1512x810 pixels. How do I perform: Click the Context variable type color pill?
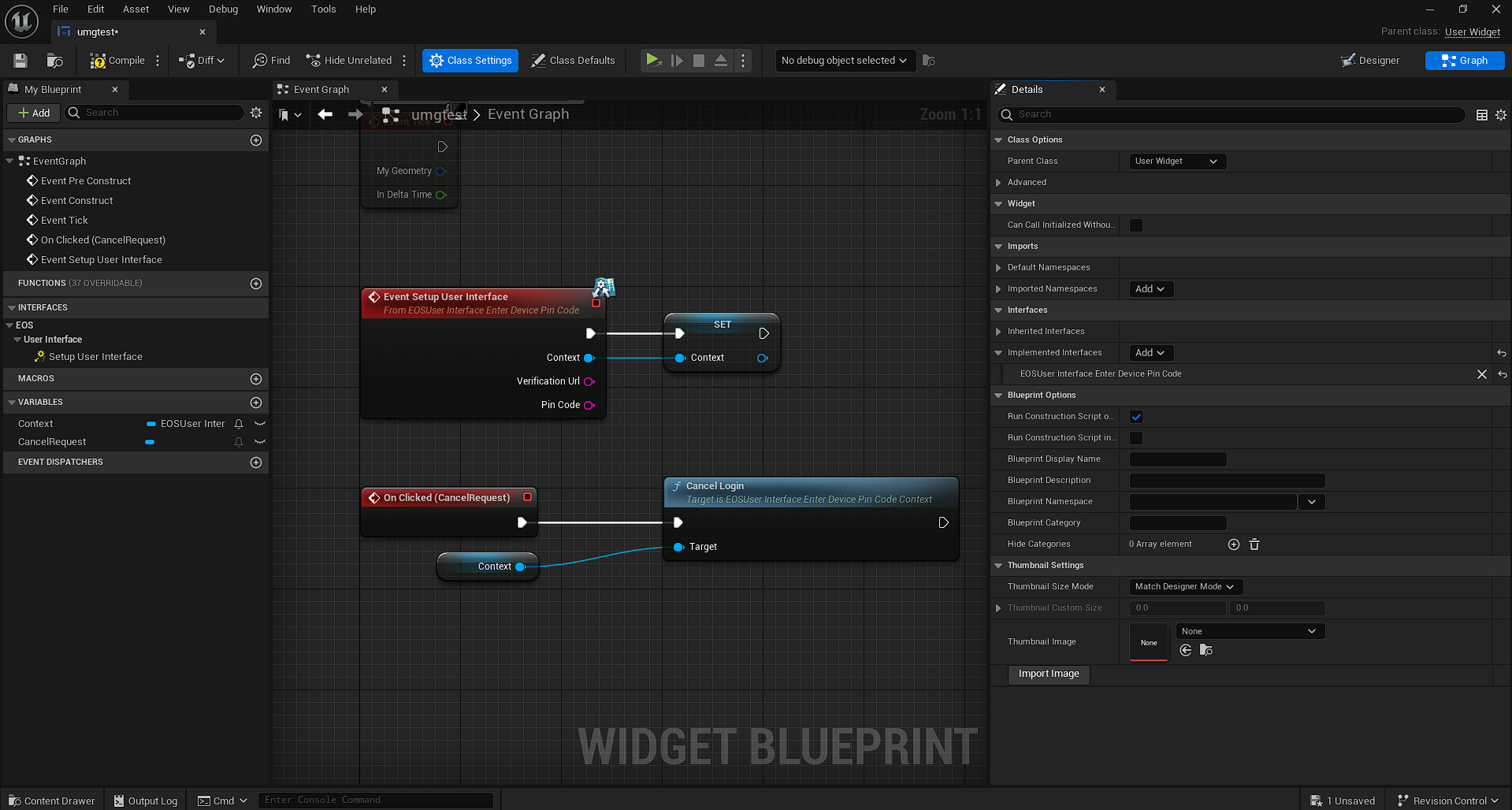pos(150,423)
